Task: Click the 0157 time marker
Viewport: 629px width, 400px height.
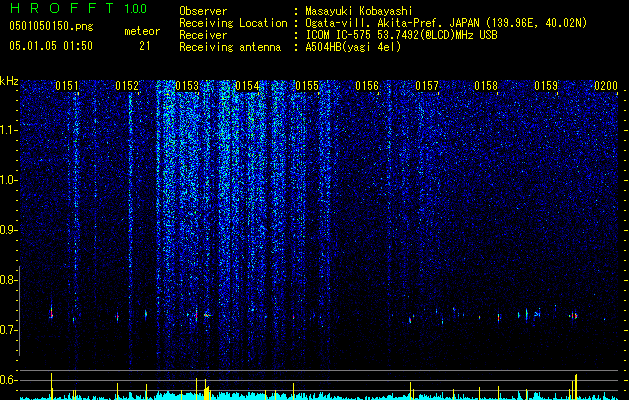Action: coord(427,86)
